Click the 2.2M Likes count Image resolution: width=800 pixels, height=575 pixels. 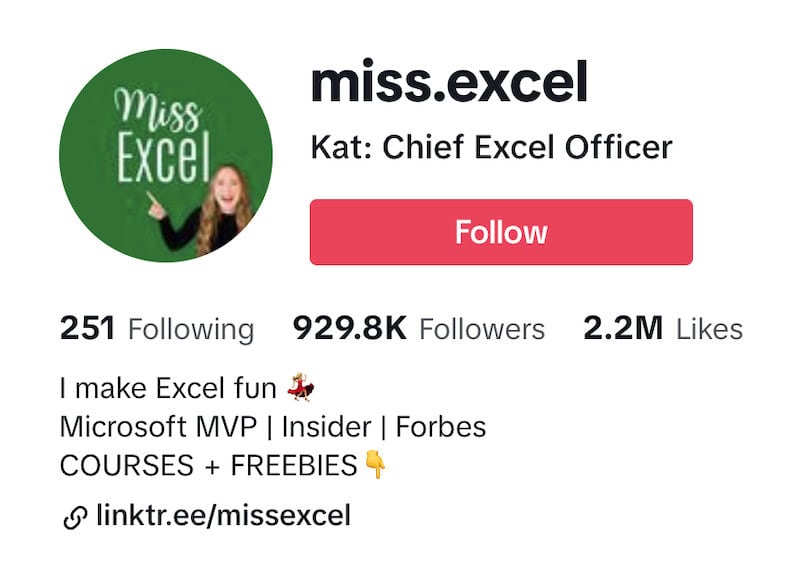pyautogui.click(x=663, y=329)
